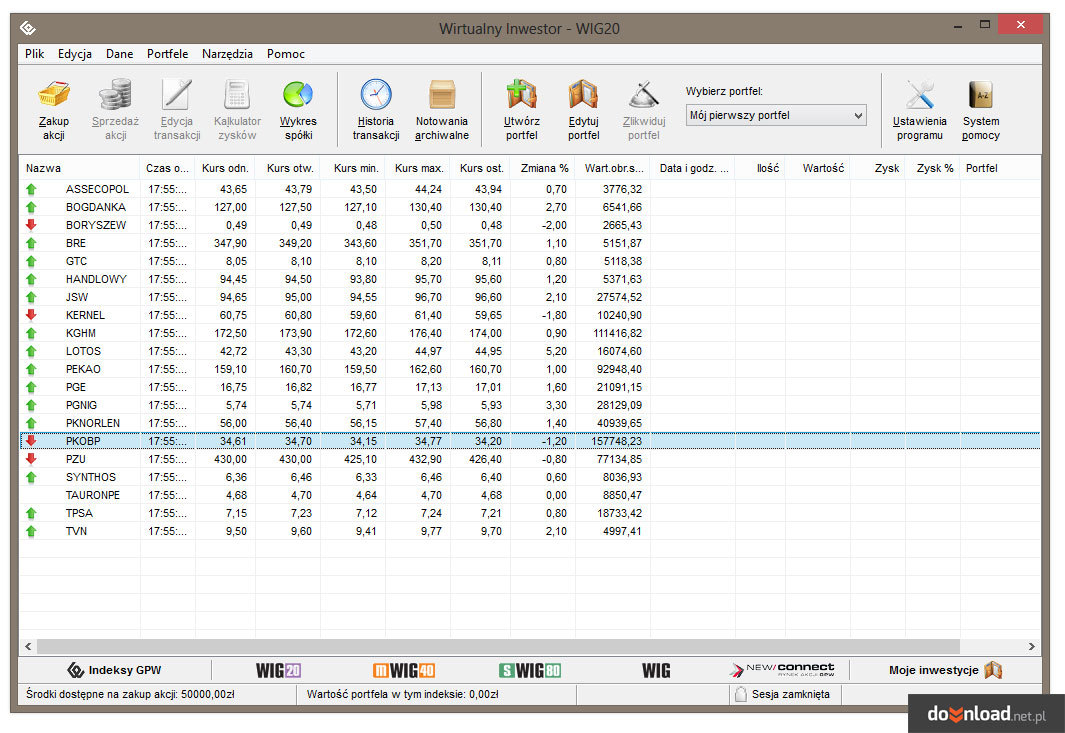The width and height of the screenshot is (1065, 733).
Task: Click the scrollbar right arrow
Action: pos(1032,646)
